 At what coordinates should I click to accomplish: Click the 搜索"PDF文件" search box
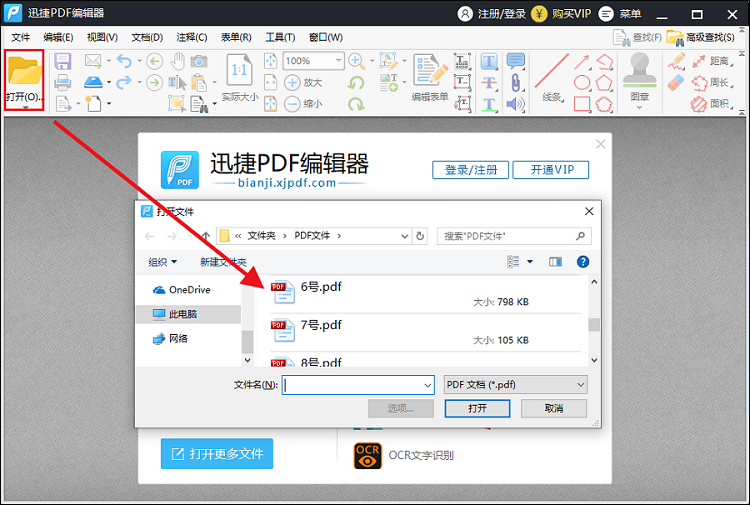(x=514, y=236)
